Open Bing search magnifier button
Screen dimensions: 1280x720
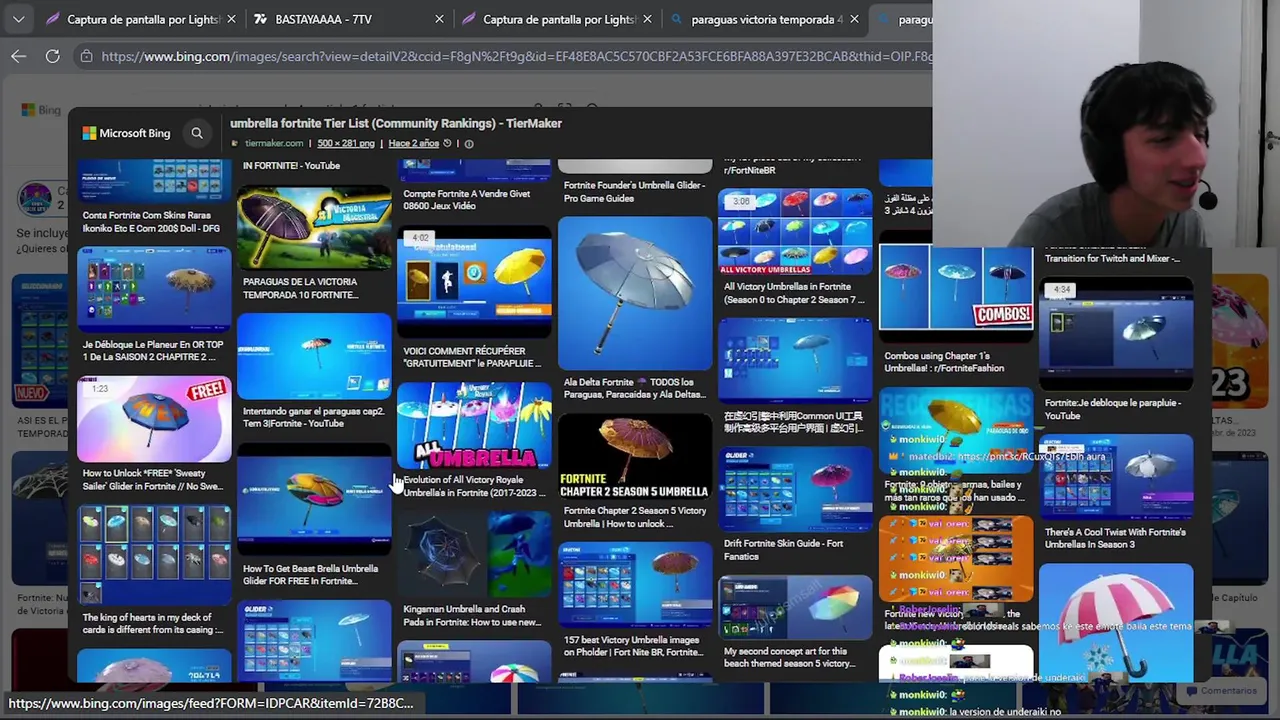coord(197,133)
